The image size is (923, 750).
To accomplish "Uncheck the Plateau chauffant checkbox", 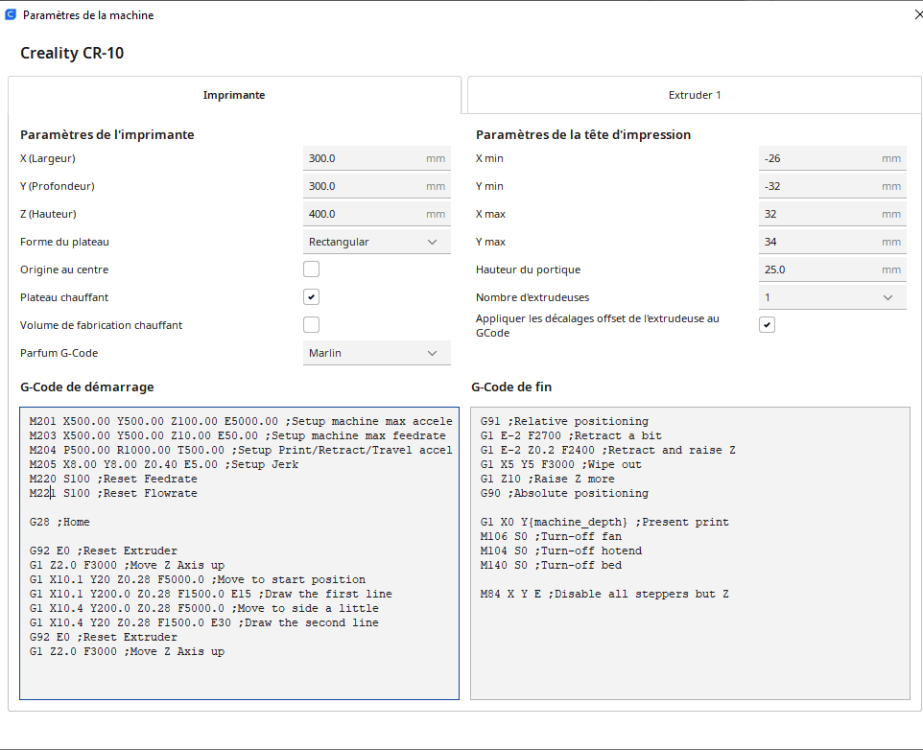I will (311, 297).
